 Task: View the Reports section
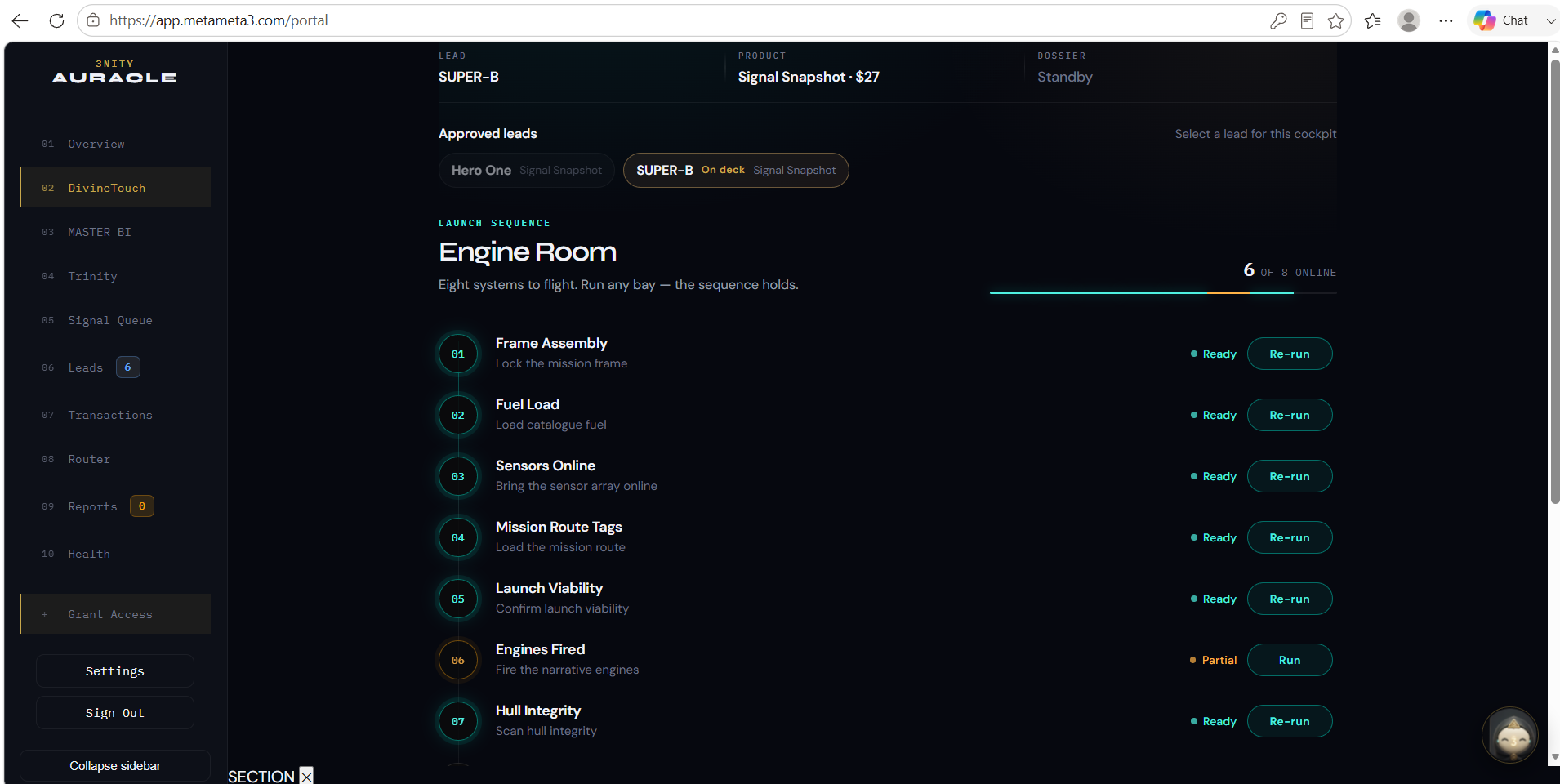[115, 506]
